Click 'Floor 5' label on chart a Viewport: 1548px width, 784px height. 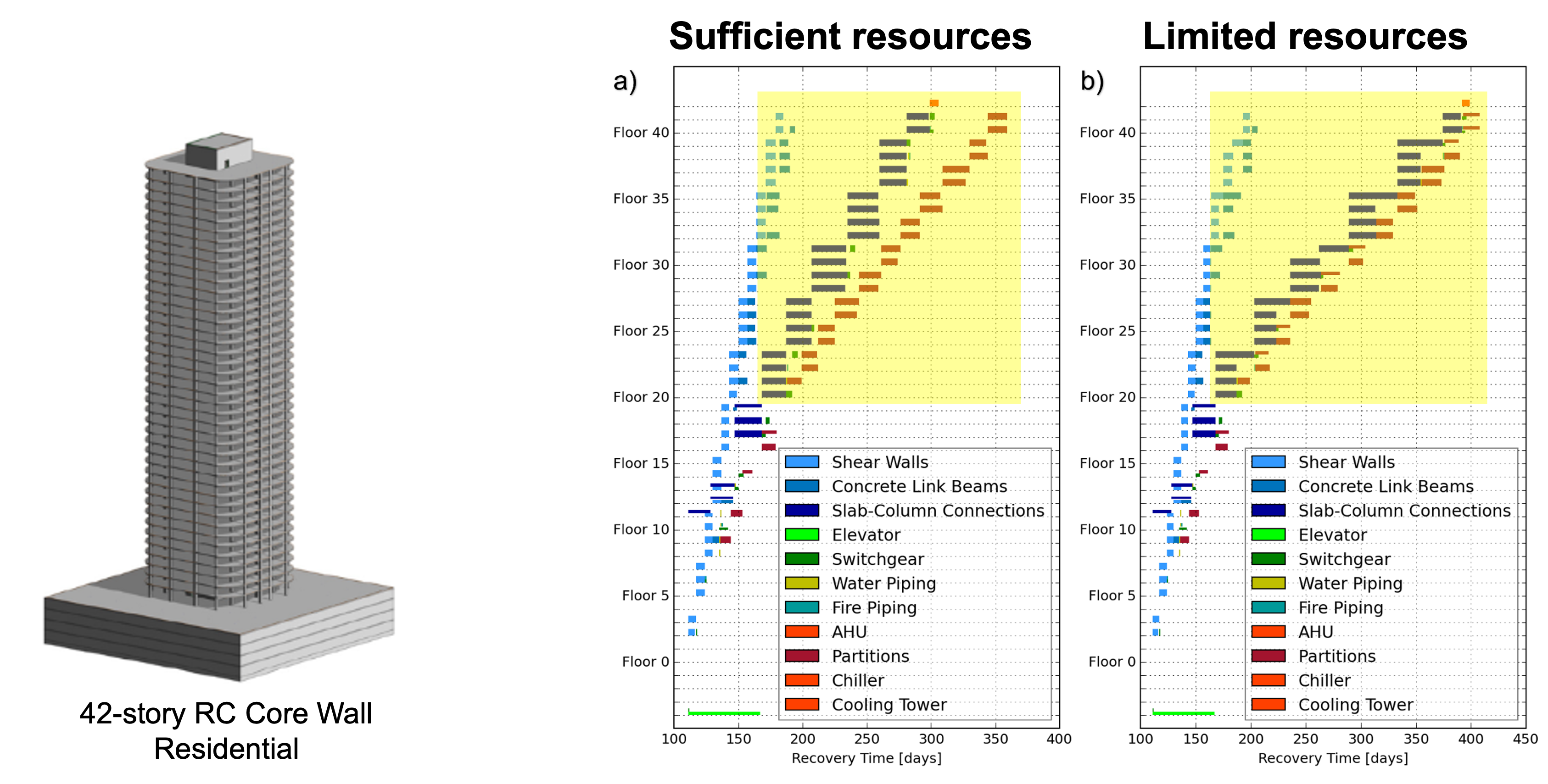point(645,595)
